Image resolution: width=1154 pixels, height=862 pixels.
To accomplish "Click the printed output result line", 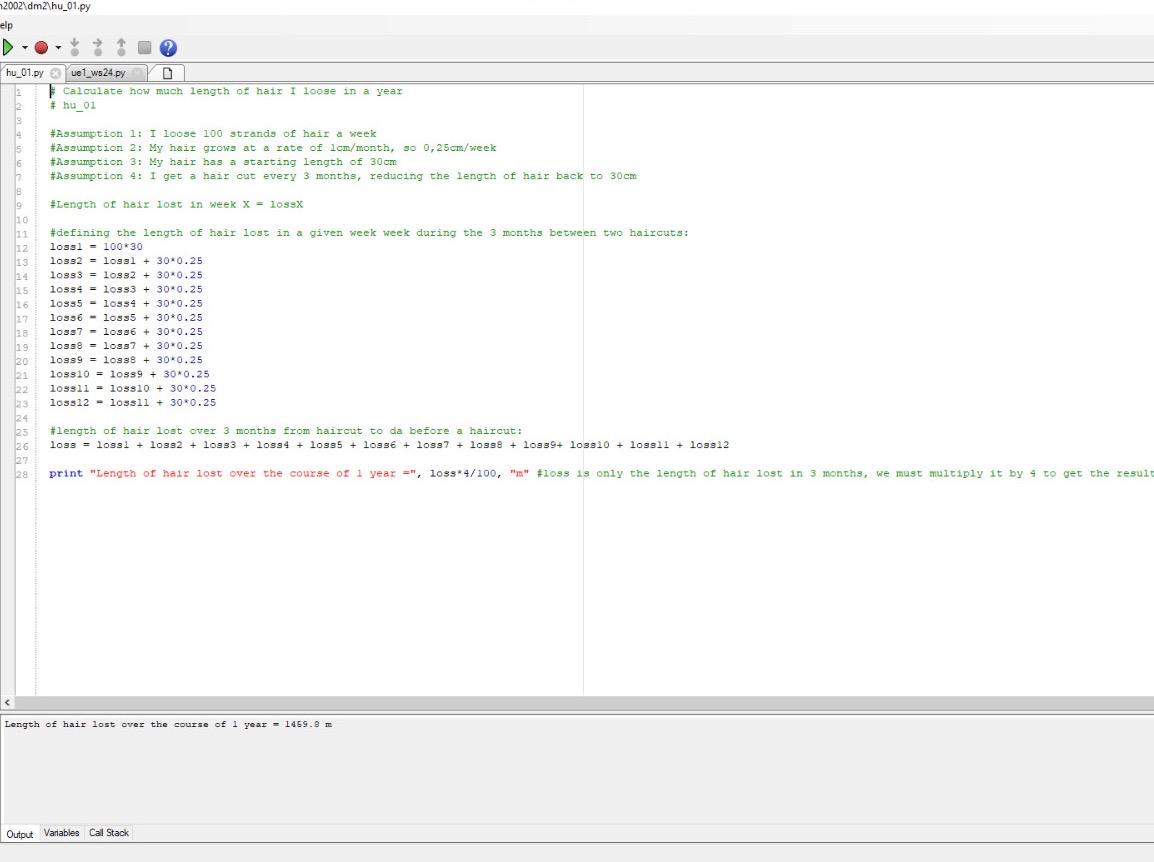I will [x=168, y=724].
